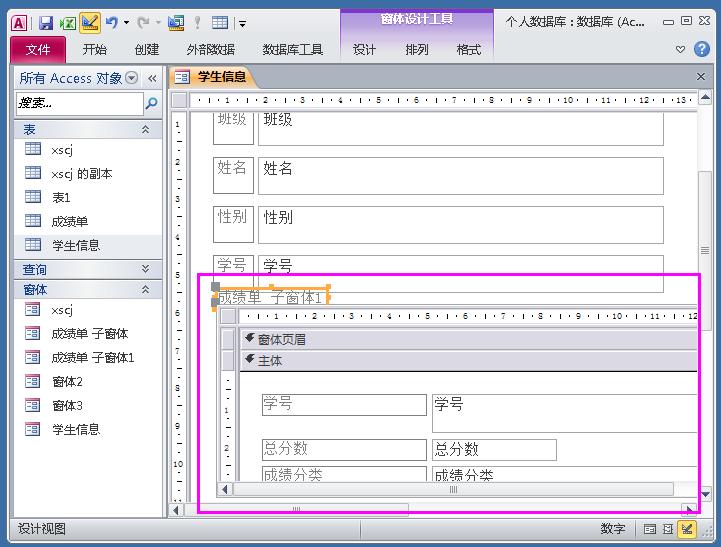721x547 pixels.
Task: Click the subform selector box
Action: click(229, 316)
